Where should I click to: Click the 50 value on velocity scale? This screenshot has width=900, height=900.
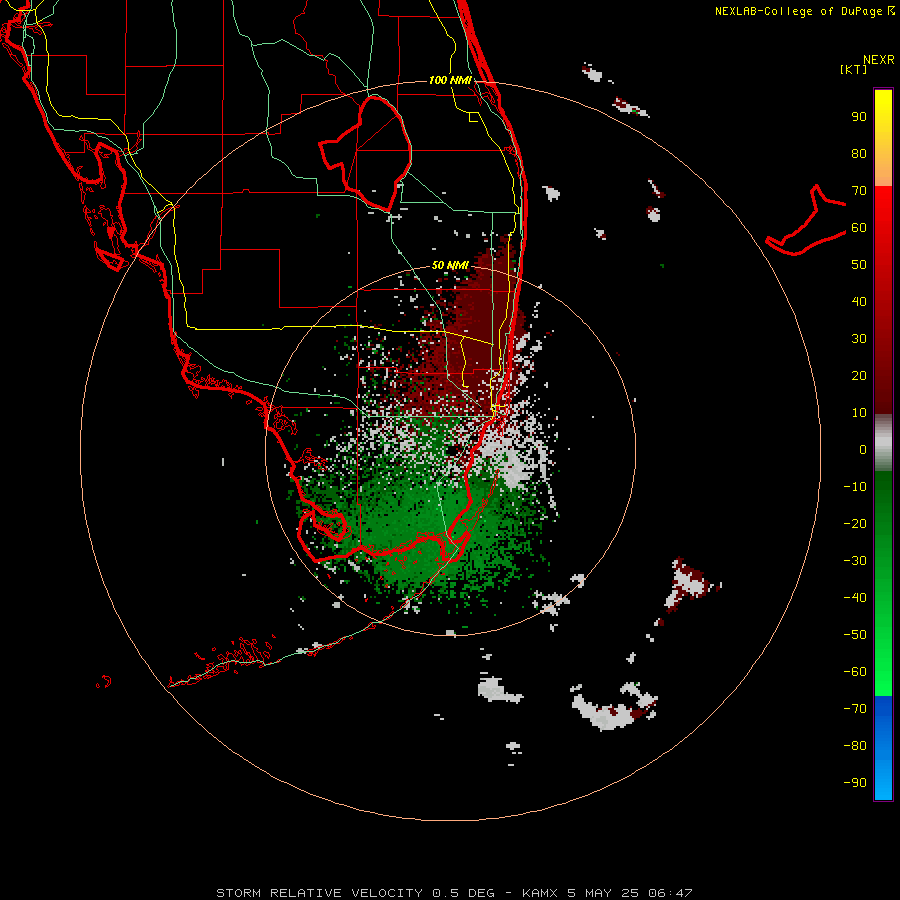pyautogui.click(x=859, y=265)
